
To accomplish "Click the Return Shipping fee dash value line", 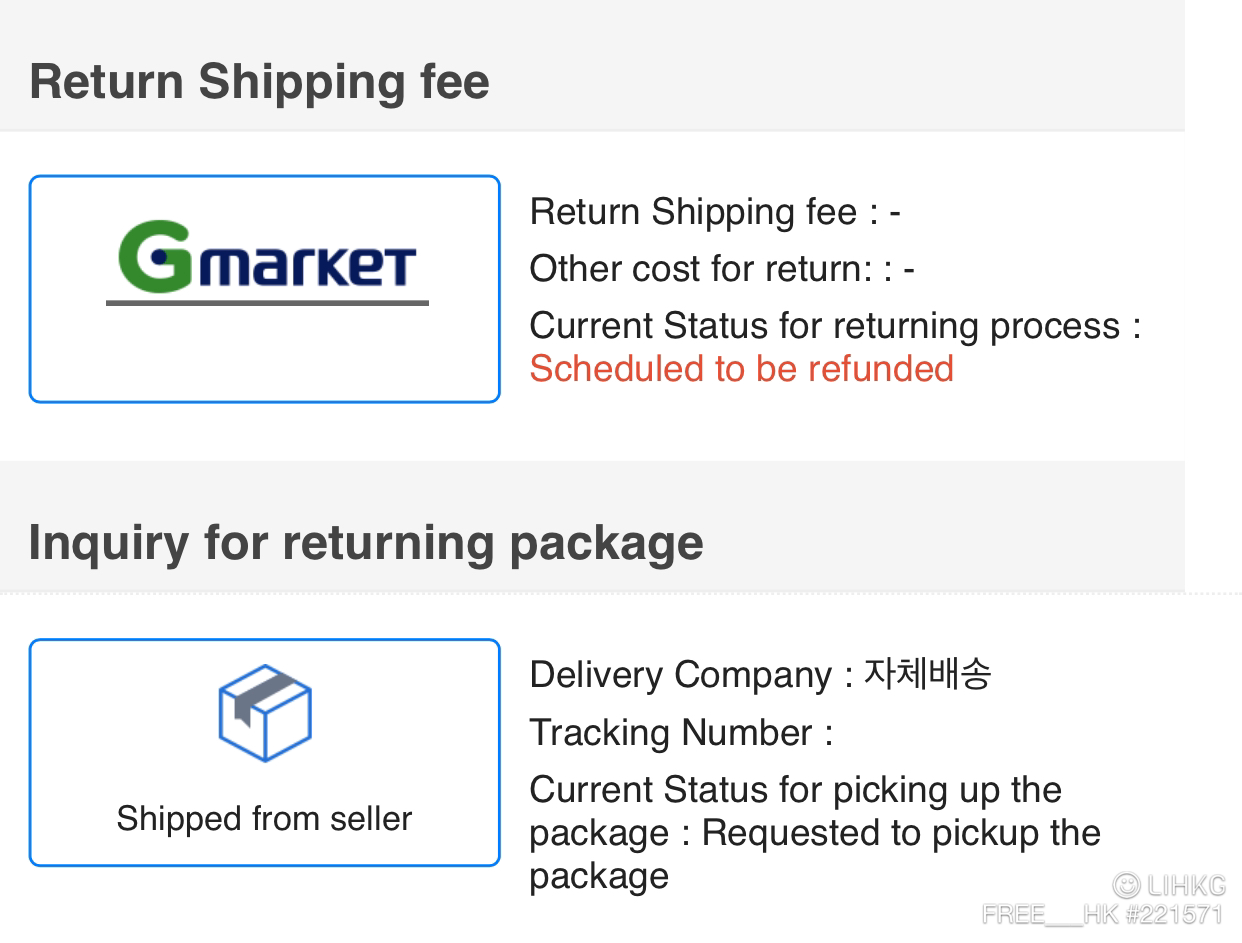I will [715, 212].
